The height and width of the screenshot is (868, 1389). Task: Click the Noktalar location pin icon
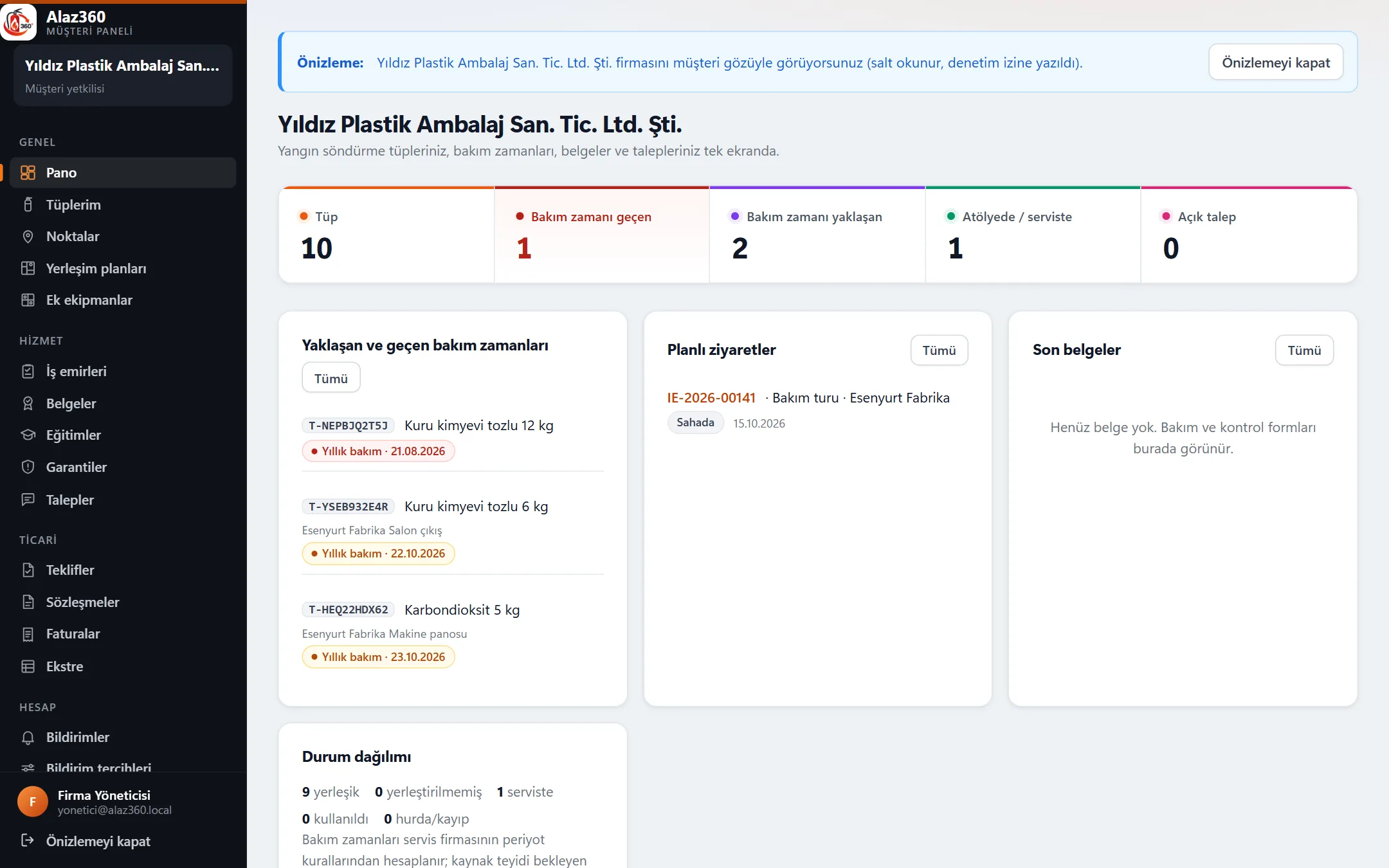(28, 237)
